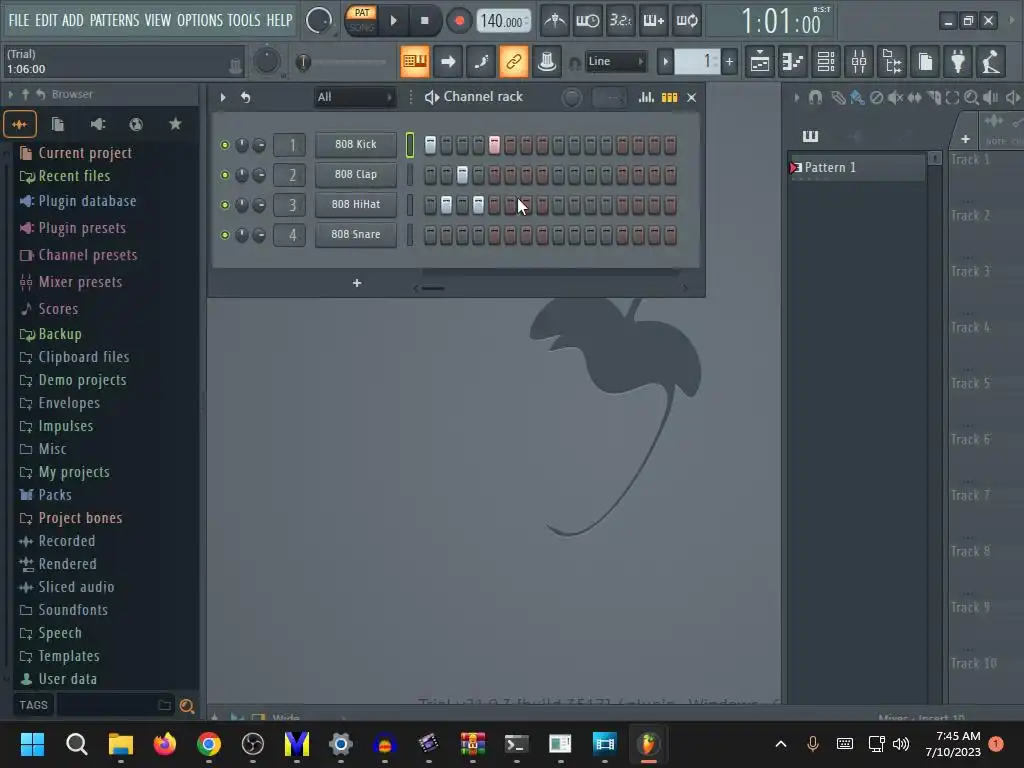Open Channel rack options arrow menu
The width and height of the screenshot is (1024, 768).
(223, 97)
